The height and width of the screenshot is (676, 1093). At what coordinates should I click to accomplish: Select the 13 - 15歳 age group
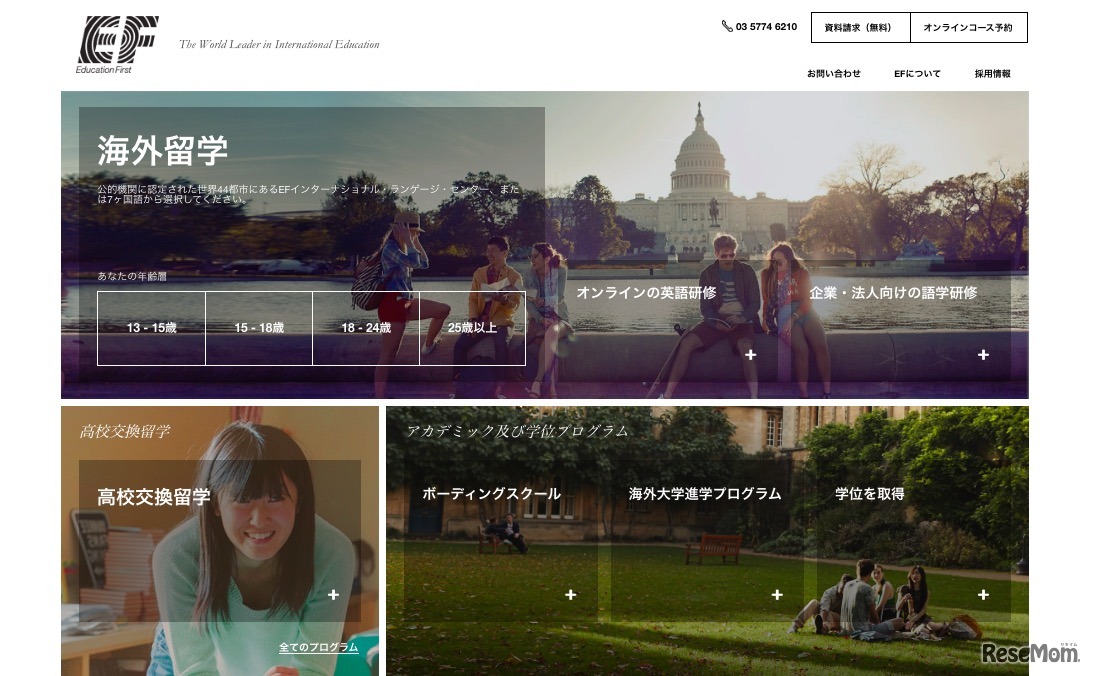pyautogui.click(x=151, y=328)
